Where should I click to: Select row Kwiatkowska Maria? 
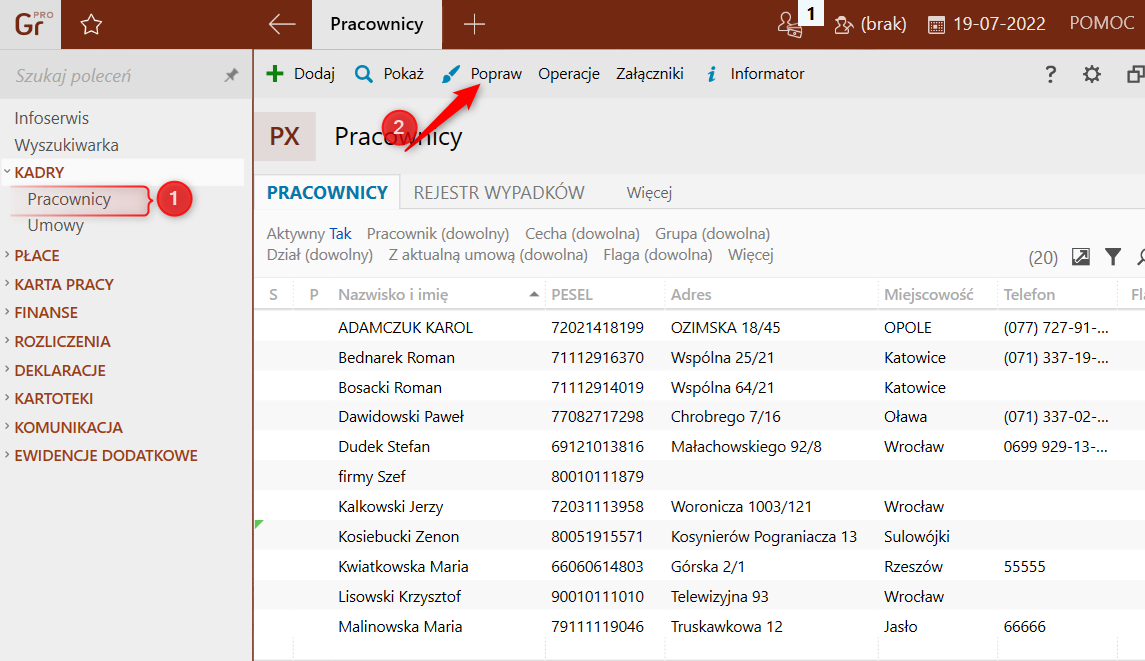tap(700, 567)
